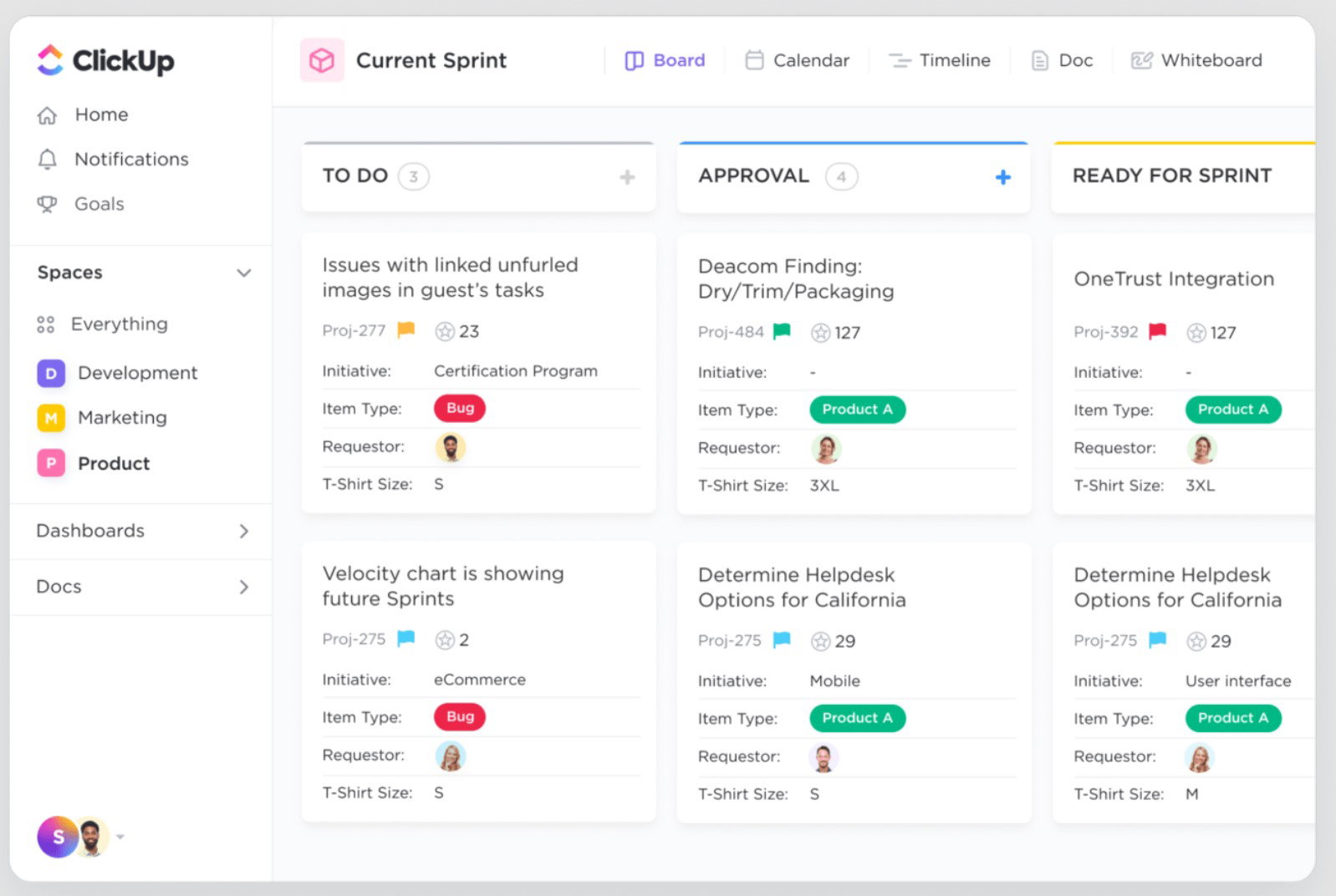
Task: Click points icon showing 2
Action: (x=445, y=640)
